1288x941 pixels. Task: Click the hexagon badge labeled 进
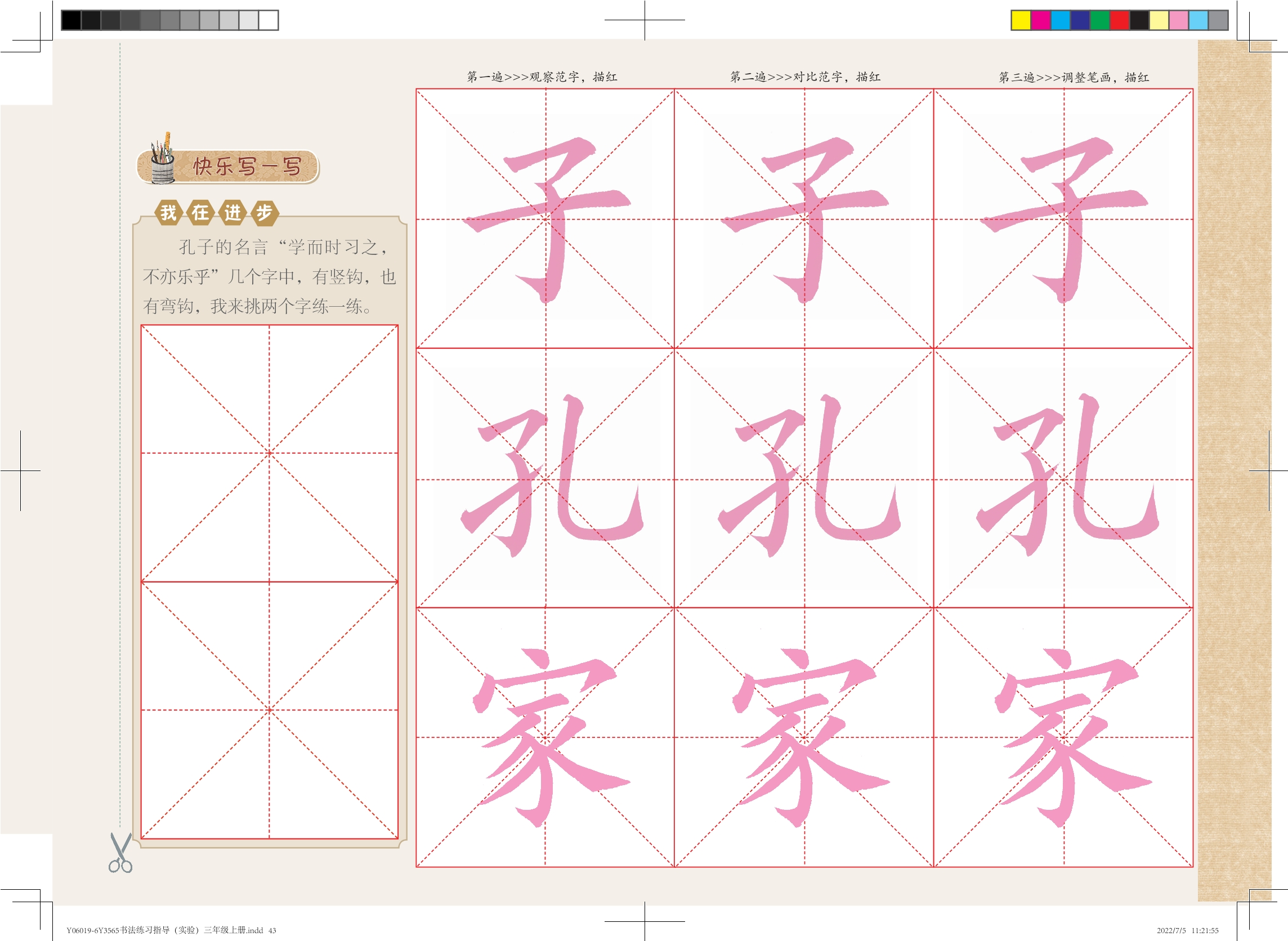232,213
